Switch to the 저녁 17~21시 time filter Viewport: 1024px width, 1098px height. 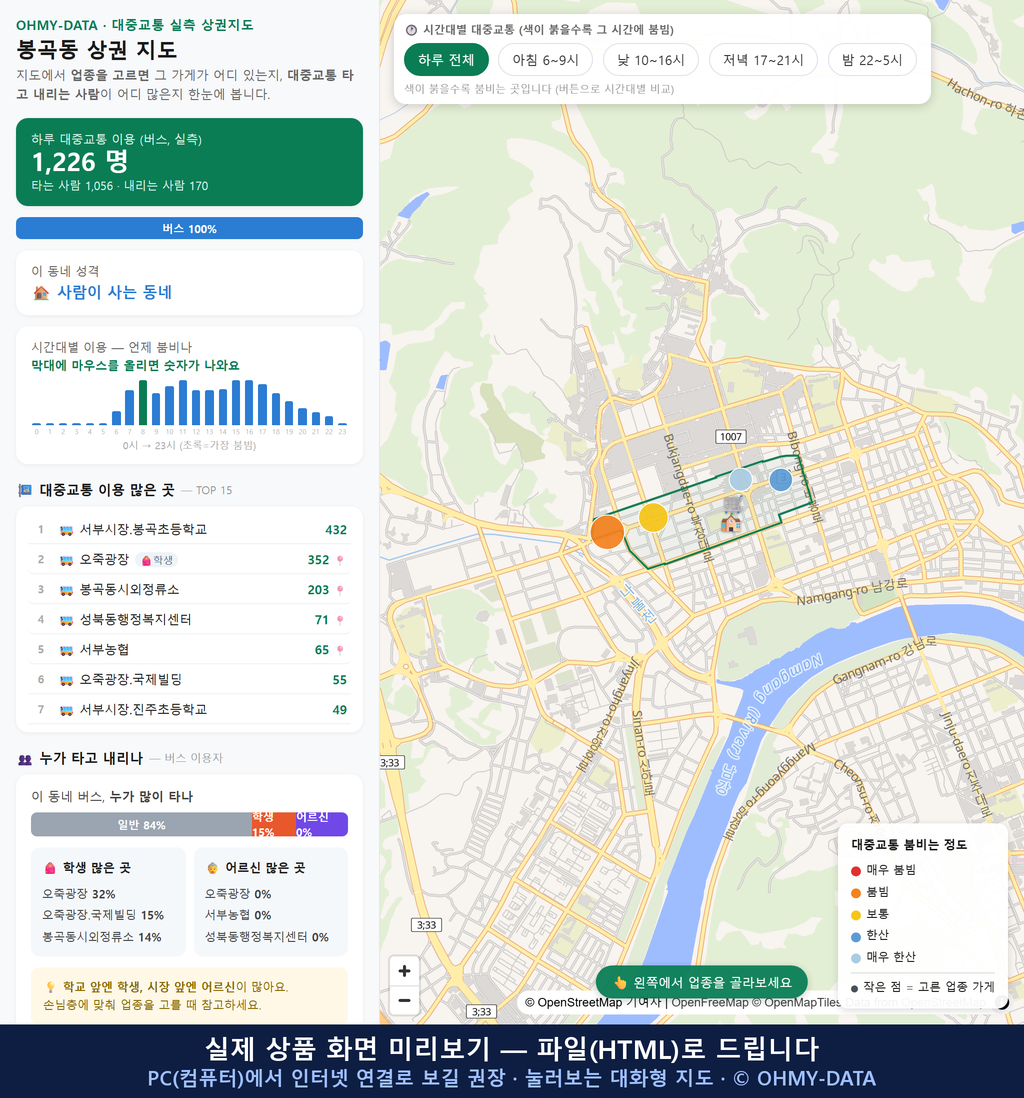pos(763,60)
